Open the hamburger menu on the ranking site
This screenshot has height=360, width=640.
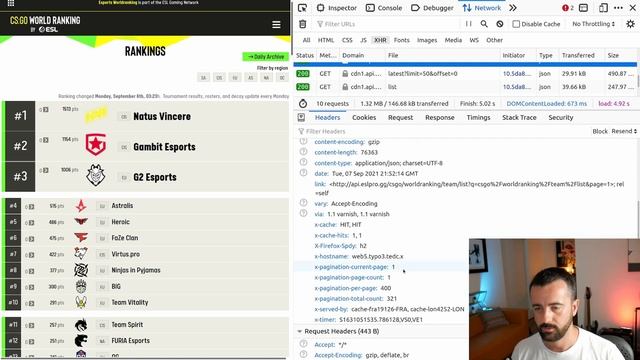pyautogui.click(x=276, y=24)
